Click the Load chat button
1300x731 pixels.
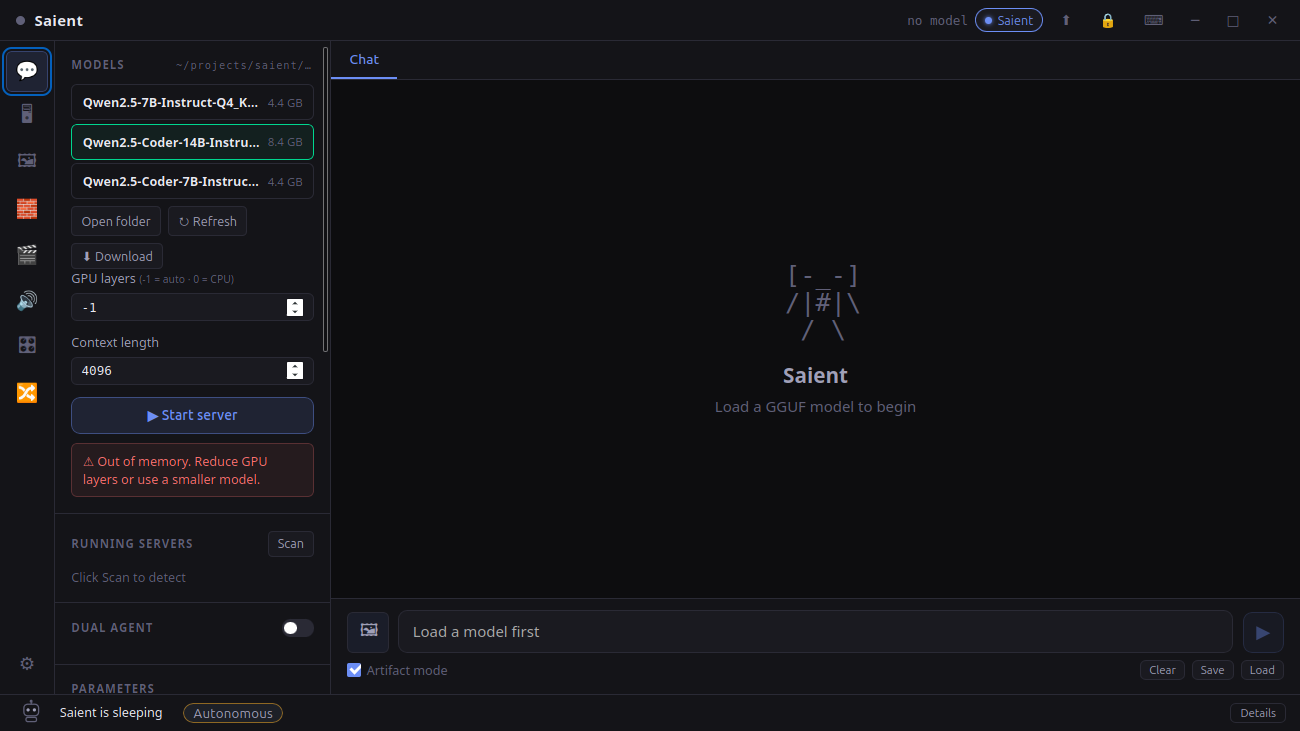click(1262, 670)
